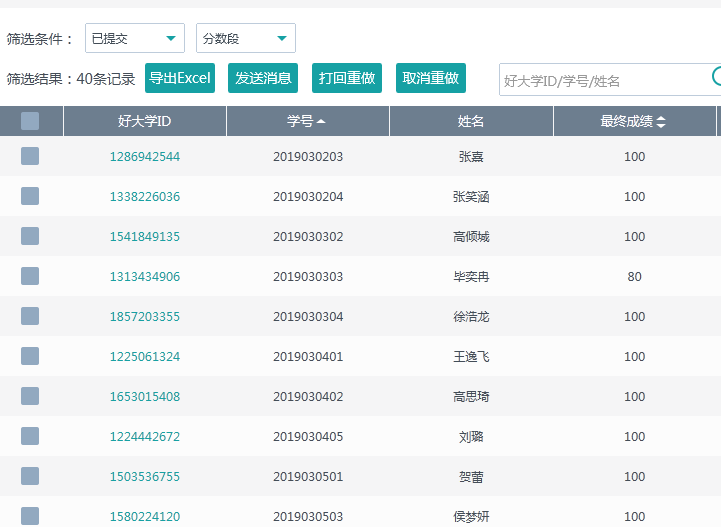Screen dimensions: 721x527
Task: Open the 已提交 status dropdown
Action: pyautogui.click(x=135, y=39)
